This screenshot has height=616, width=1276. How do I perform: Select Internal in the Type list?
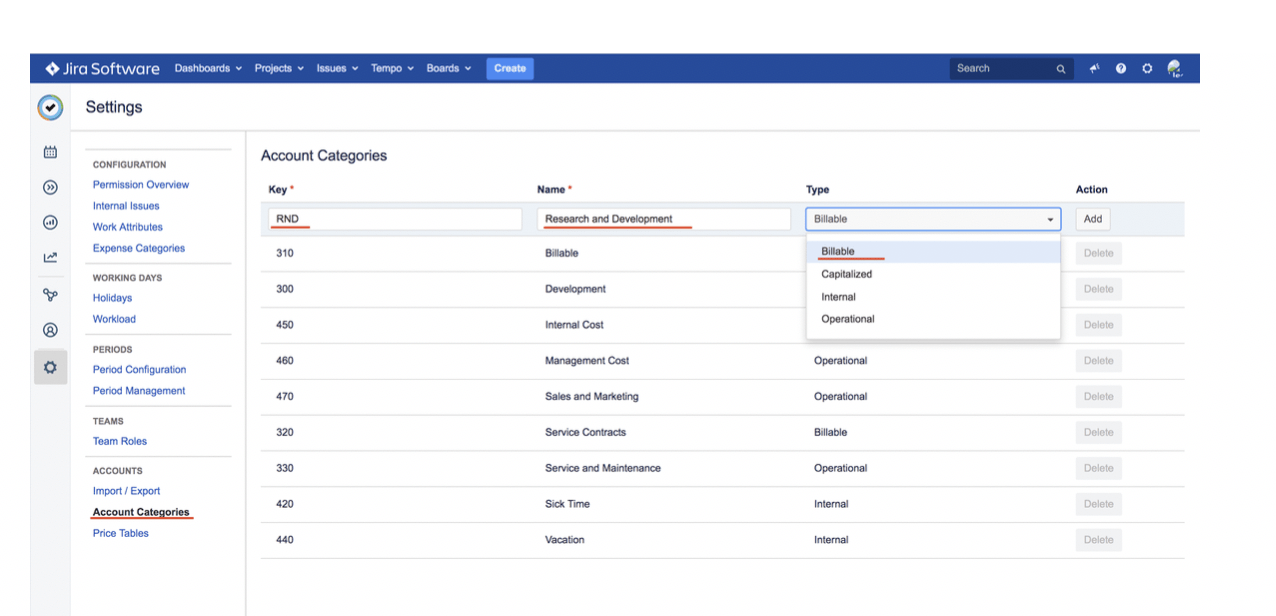coord(933,297)
